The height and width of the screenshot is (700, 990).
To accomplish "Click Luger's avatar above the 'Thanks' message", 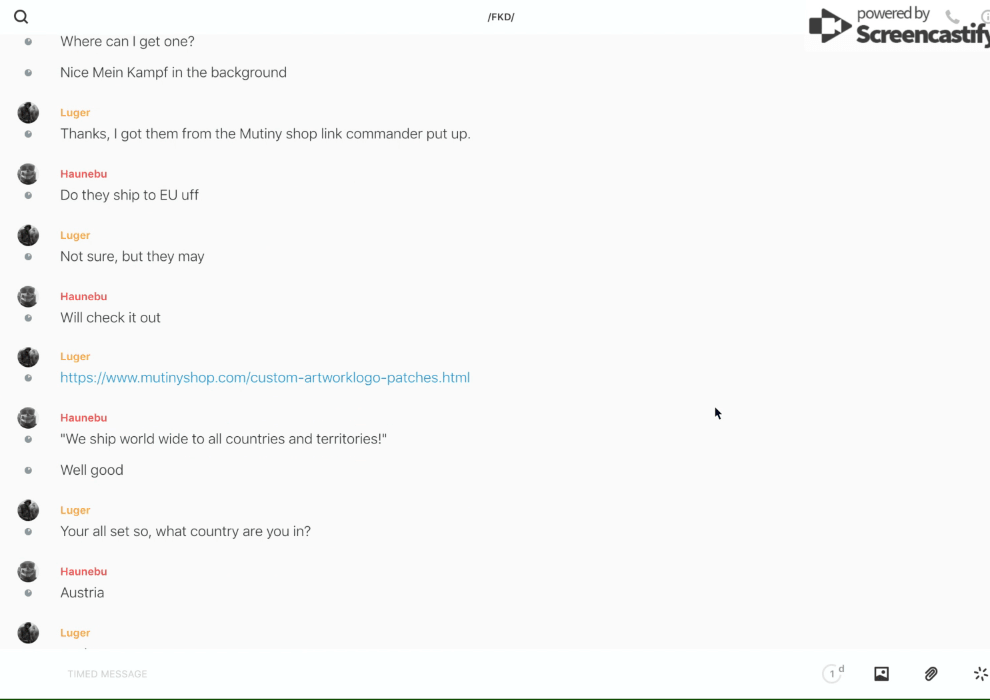I will click(28, 113).
